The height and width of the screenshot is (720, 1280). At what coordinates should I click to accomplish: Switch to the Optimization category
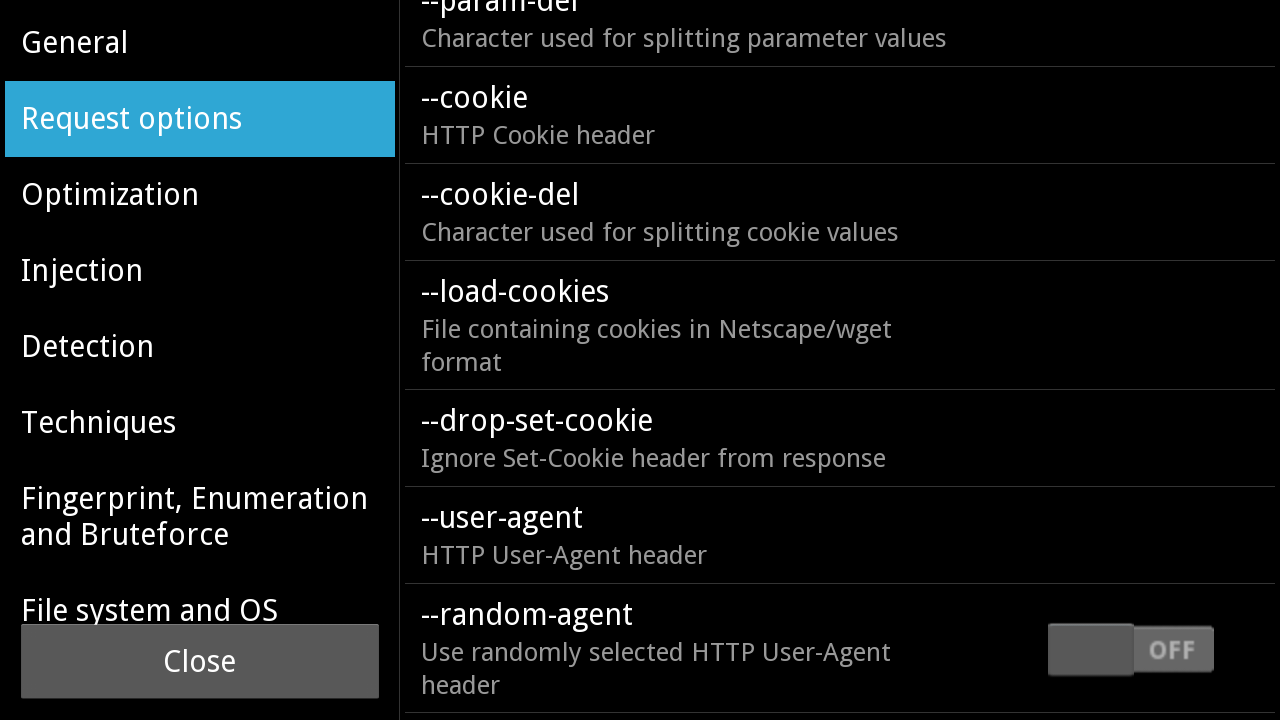110,194
